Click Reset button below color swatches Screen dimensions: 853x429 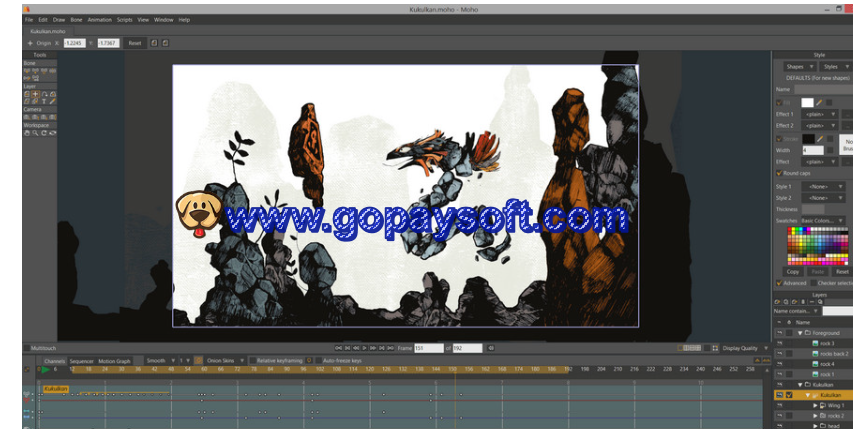[x=842, y=271]
